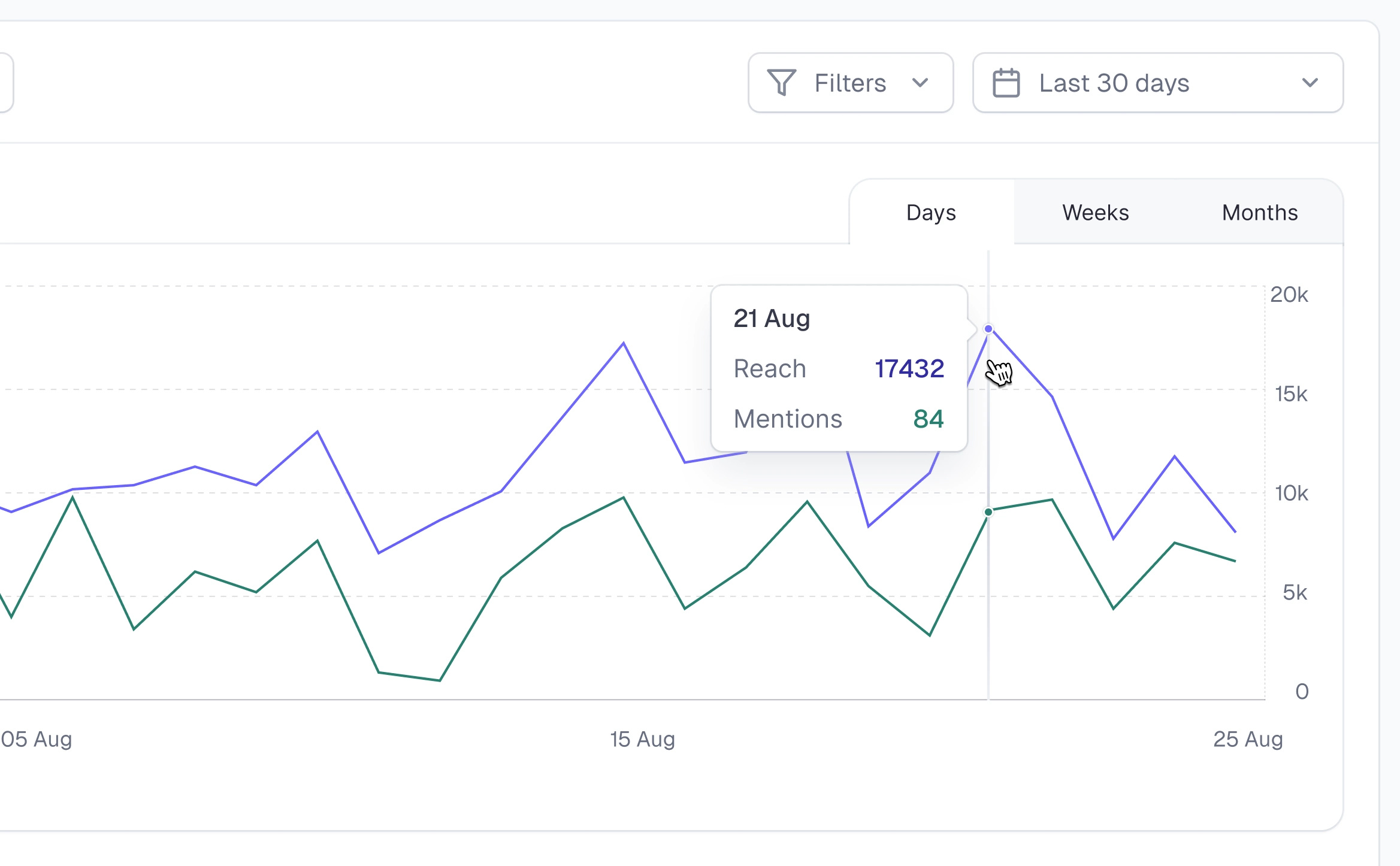Toggle the Days granularity selection

coord(930,213)
